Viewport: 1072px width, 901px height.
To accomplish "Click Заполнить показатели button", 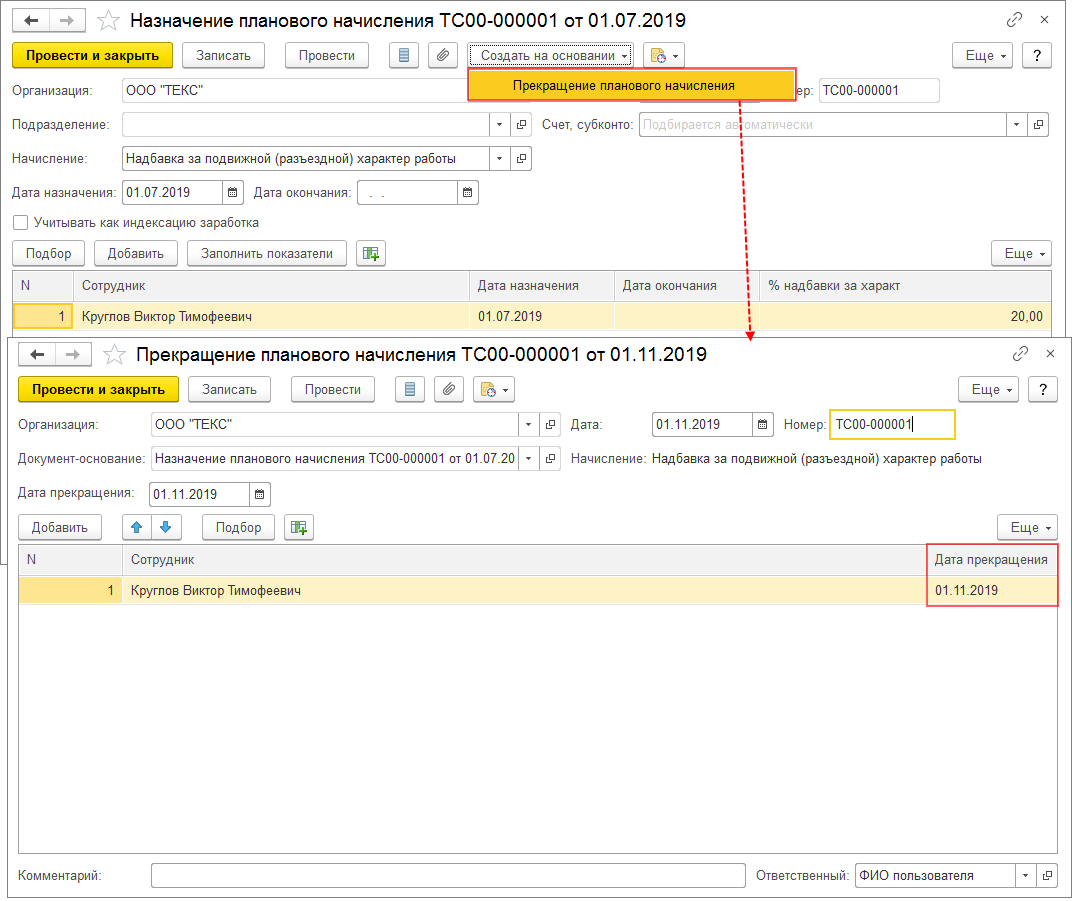I will coord(267,254).
